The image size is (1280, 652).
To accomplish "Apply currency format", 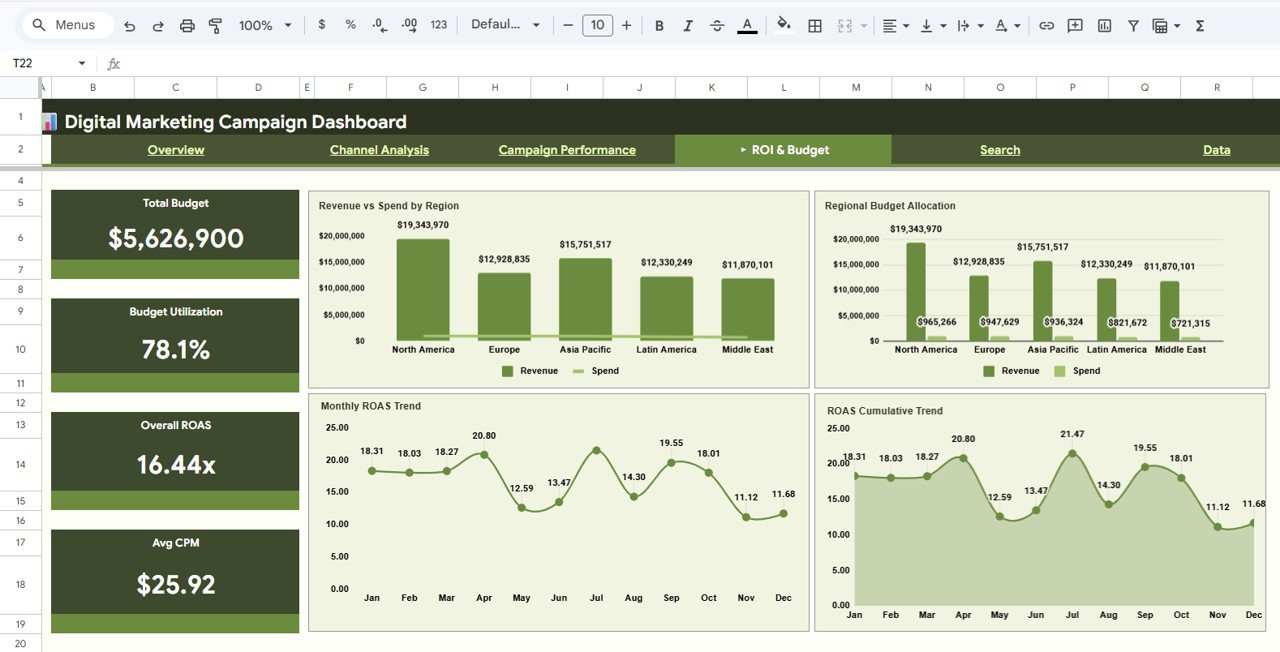I will 321,24.
